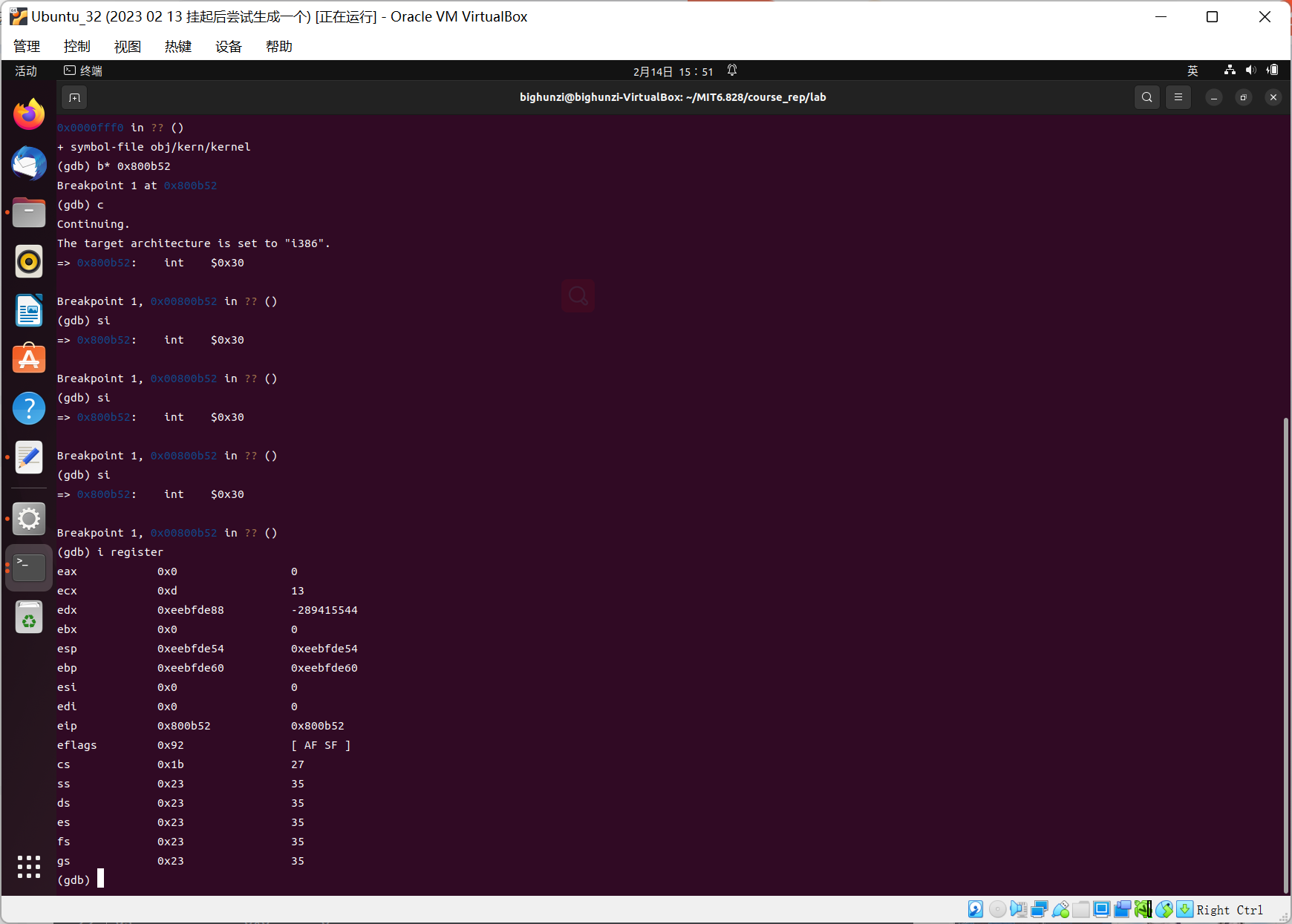Open the 终端 app menu in the top bar
Screen dimensions: 1292x924
(x=83, y=71)
